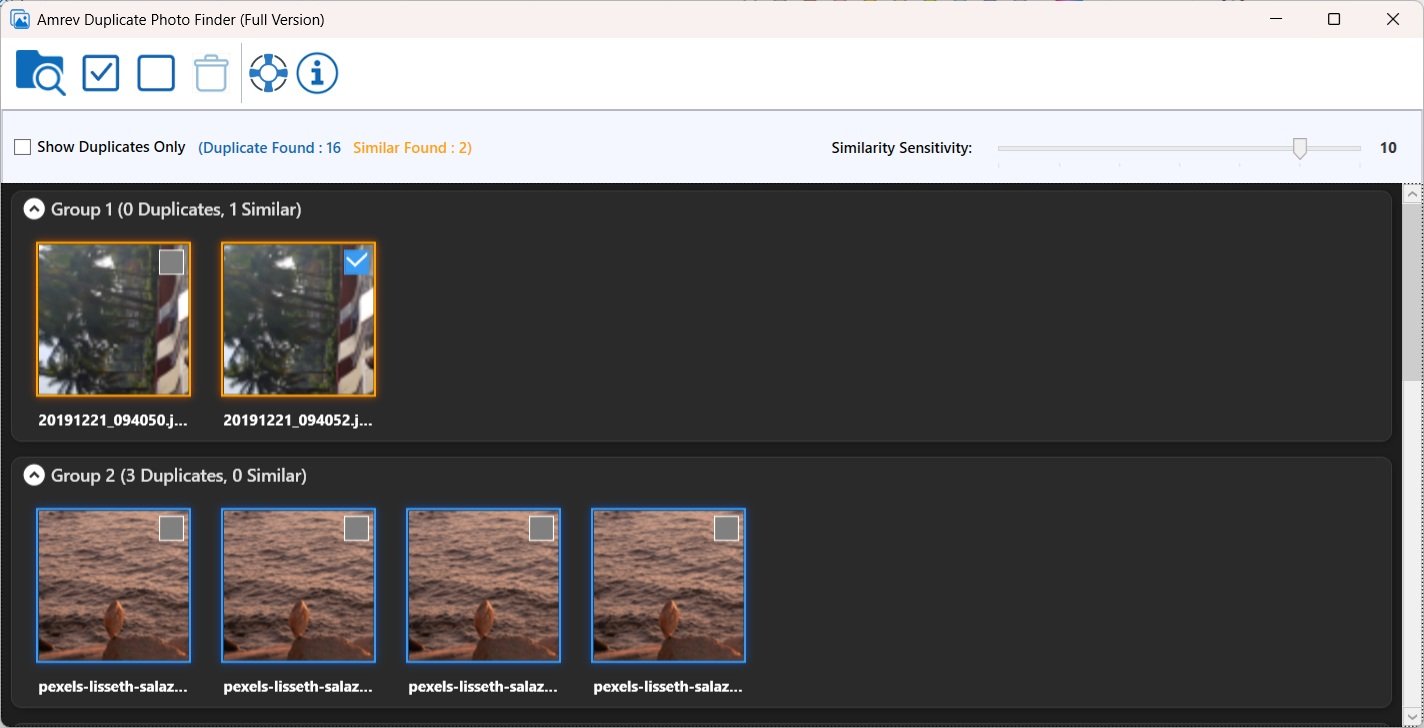1424x728 pixels.
Task: Delete selected photos via the trash icon
Action: pyautogui.click(x=210, y=72)
